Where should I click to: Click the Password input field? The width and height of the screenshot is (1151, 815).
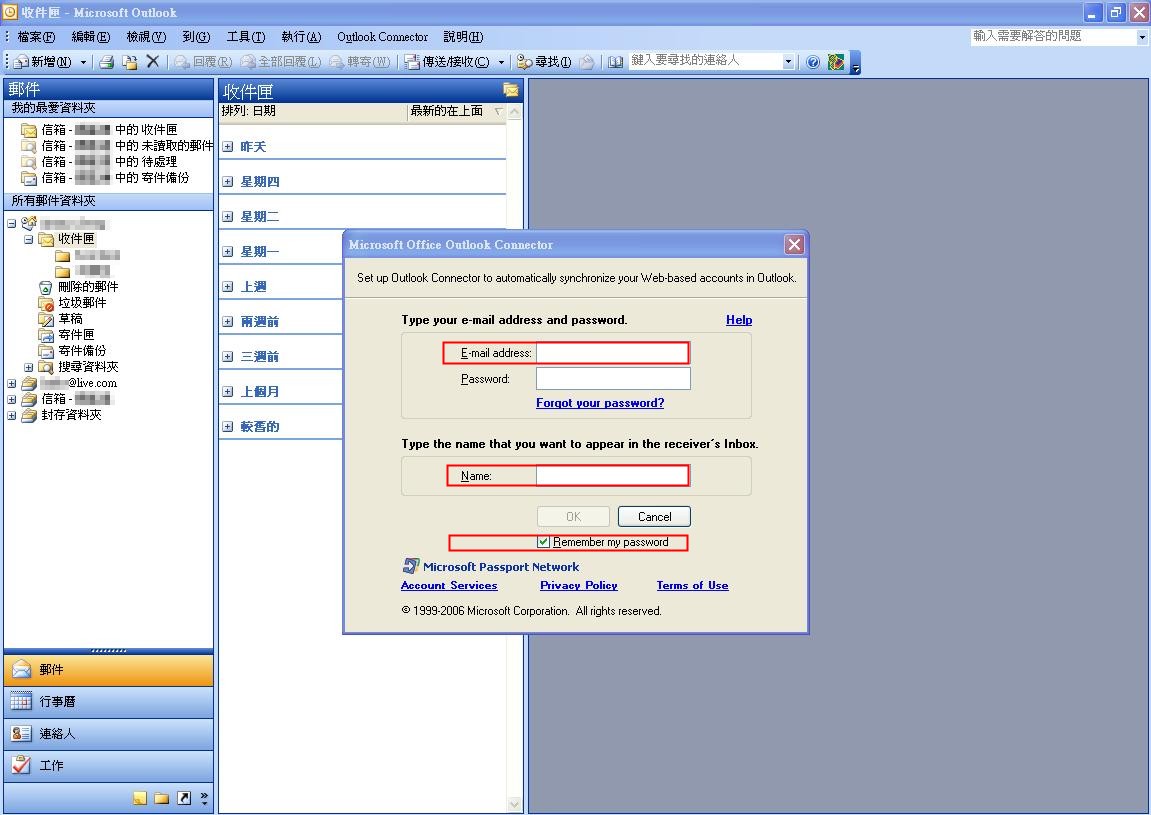pyautogui.click(x=613, y=379)
